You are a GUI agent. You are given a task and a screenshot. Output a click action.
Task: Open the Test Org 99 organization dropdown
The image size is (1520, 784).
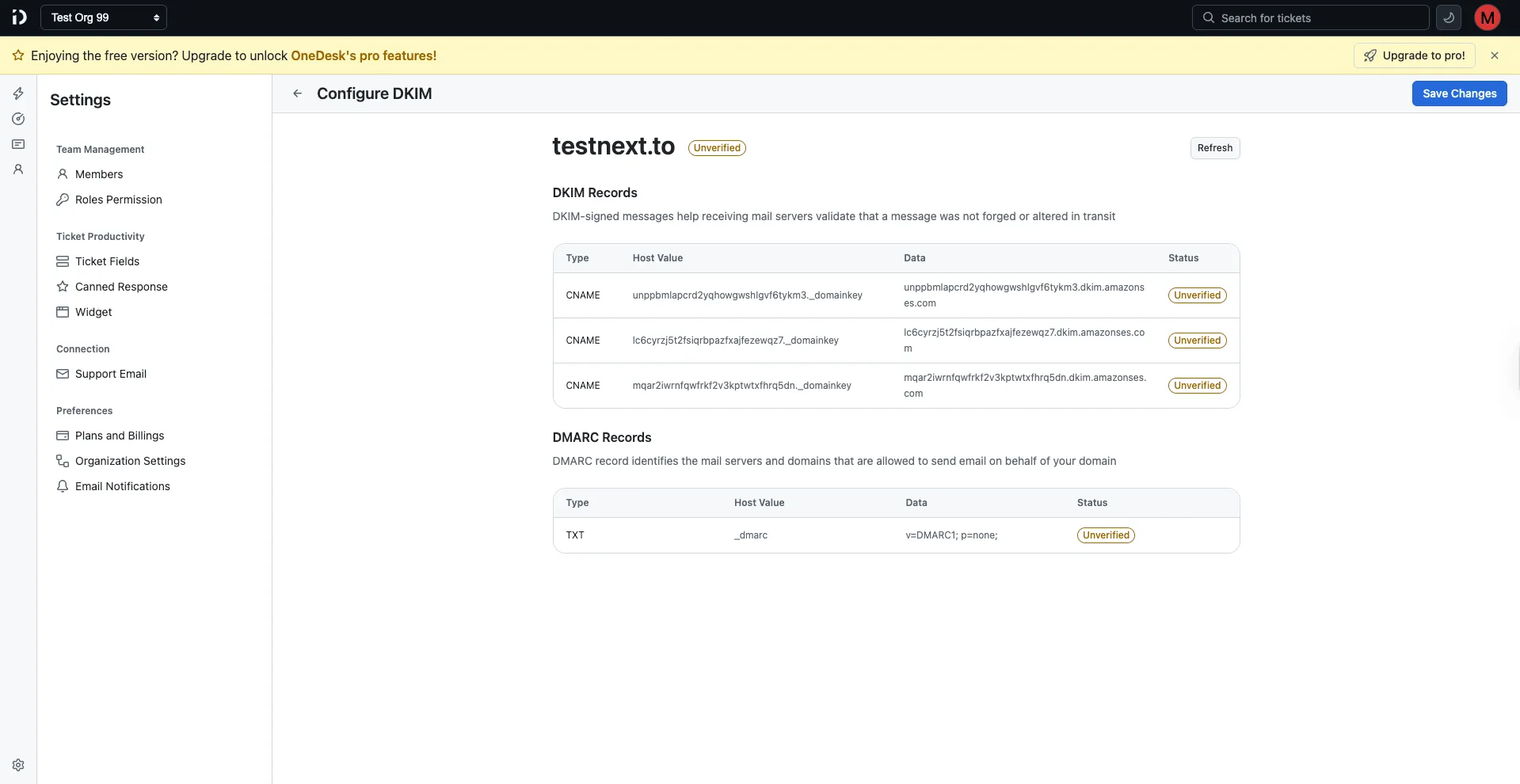click(x=103, y=17)
